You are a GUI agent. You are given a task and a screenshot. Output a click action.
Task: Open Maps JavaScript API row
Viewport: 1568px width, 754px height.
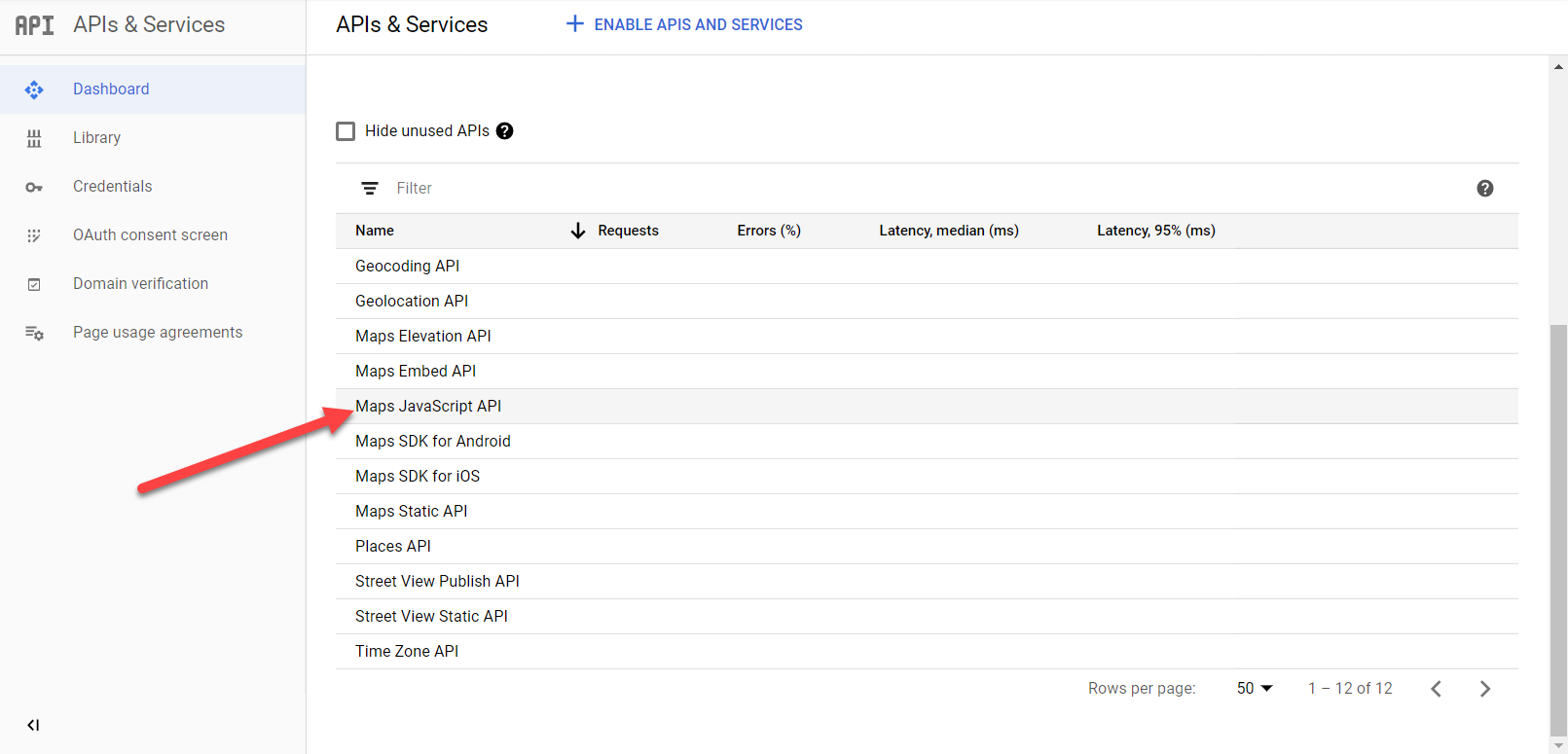[927, 407]
